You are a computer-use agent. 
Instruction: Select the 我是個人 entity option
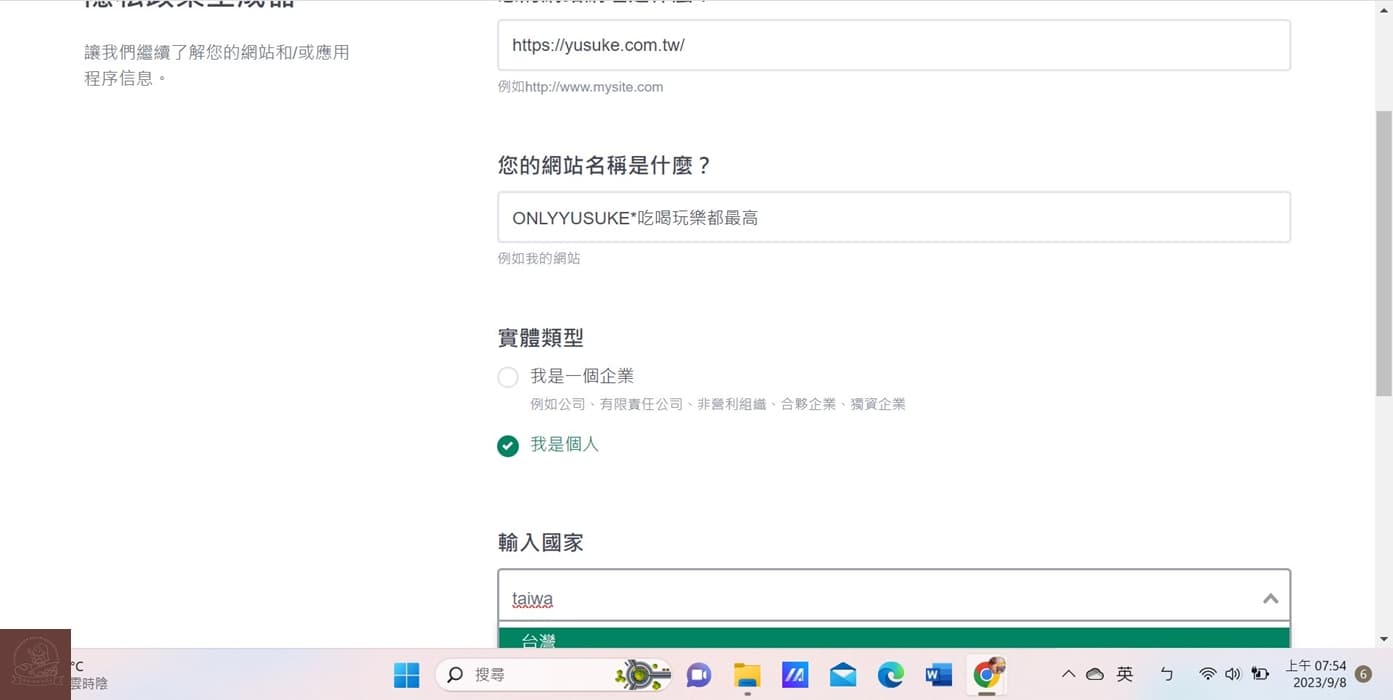tap(508, 445)
